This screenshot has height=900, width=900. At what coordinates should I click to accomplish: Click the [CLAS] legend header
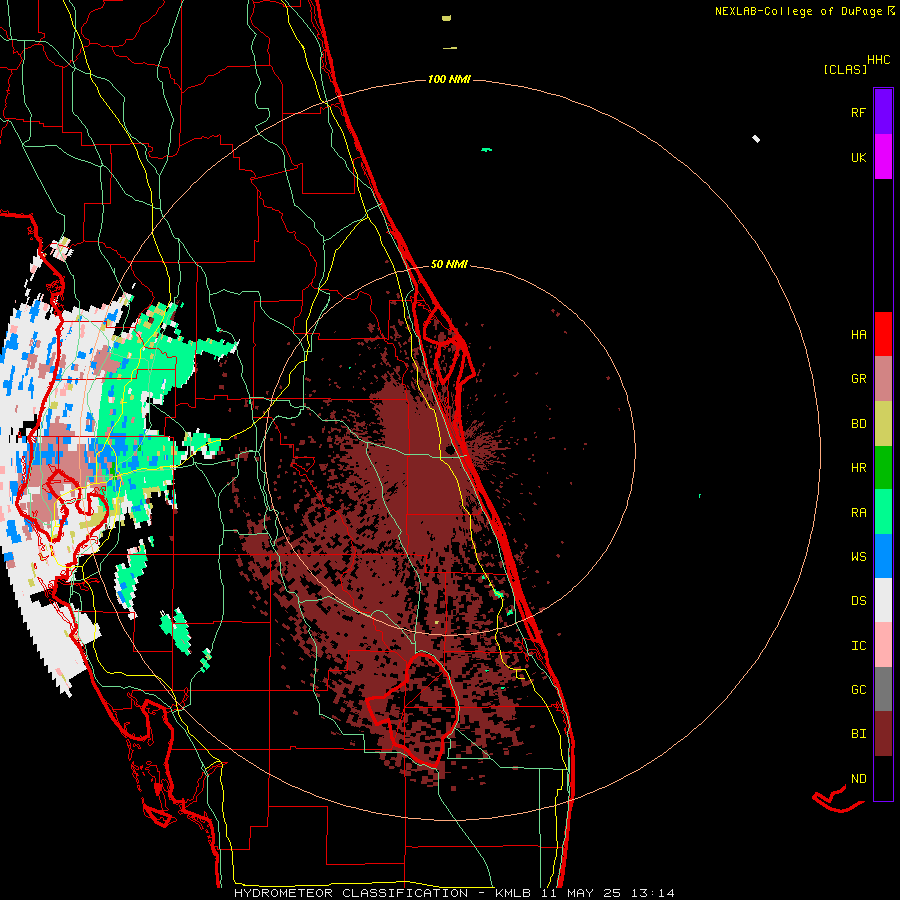click(845, 69)
